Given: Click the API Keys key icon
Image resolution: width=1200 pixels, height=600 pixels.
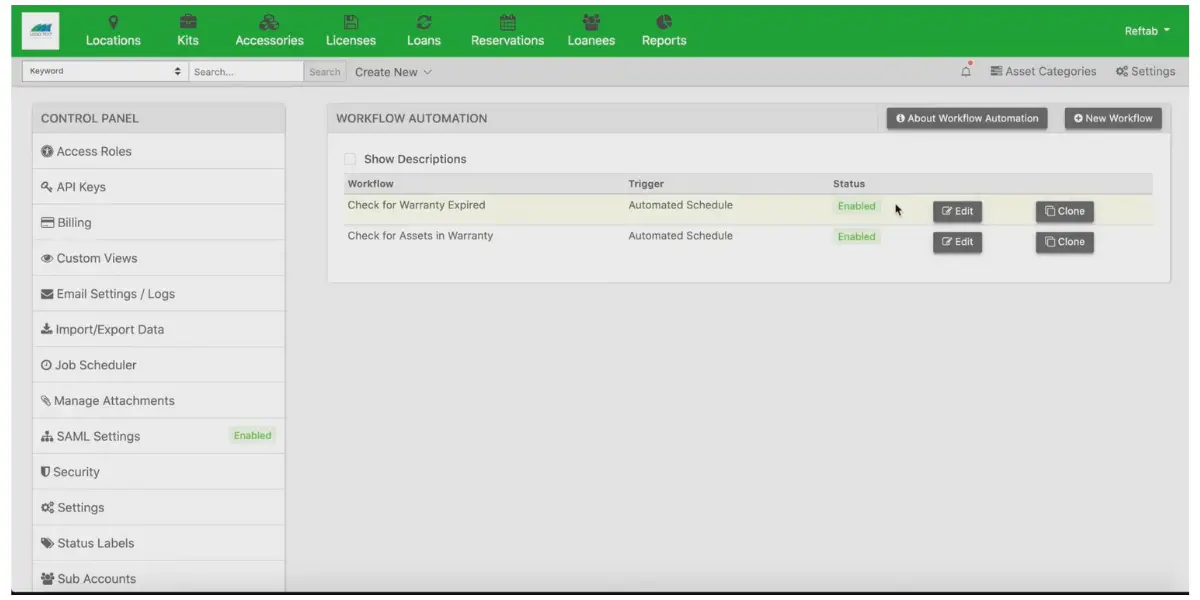Looking at the screenshot, I should pyautogui.click(x=47, y=187).
